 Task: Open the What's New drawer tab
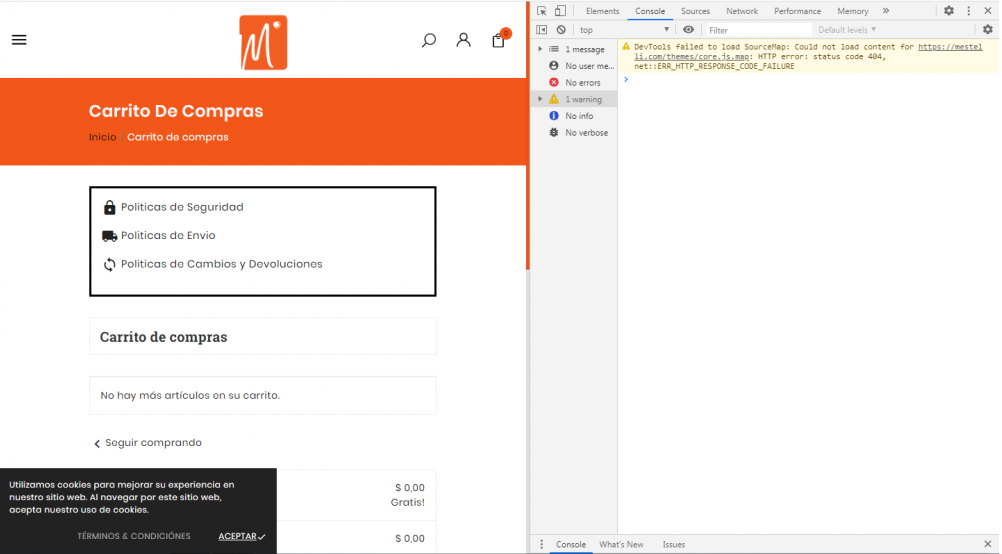click(621, 544)
